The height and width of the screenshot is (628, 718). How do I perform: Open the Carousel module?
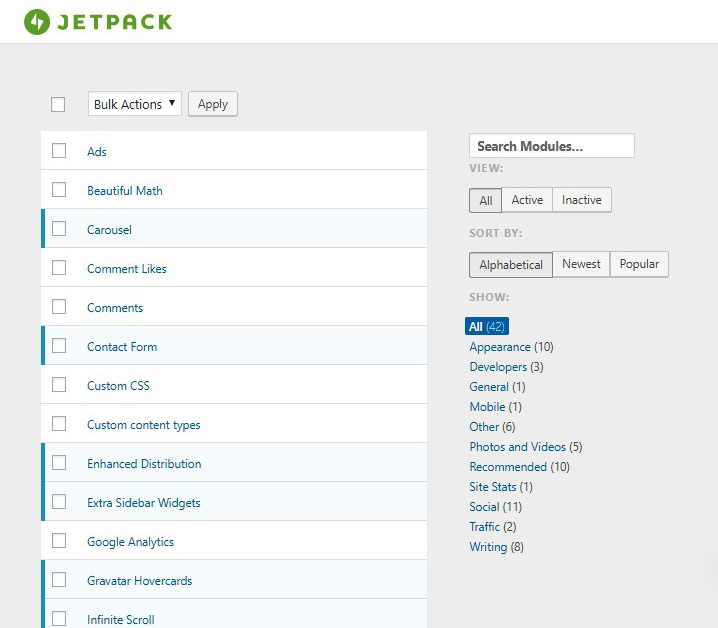click(x=109, y=229)
